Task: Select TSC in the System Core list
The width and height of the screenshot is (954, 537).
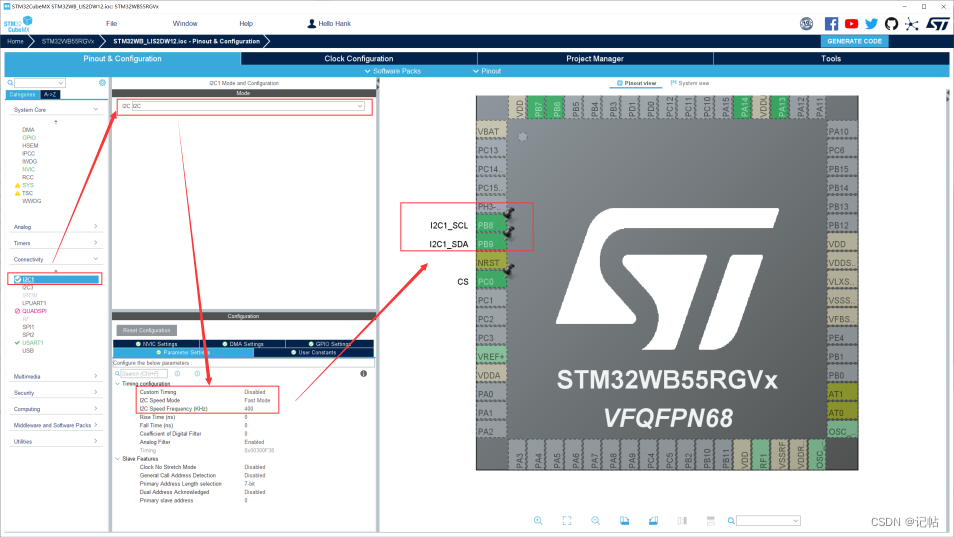Action: point(27,193)
